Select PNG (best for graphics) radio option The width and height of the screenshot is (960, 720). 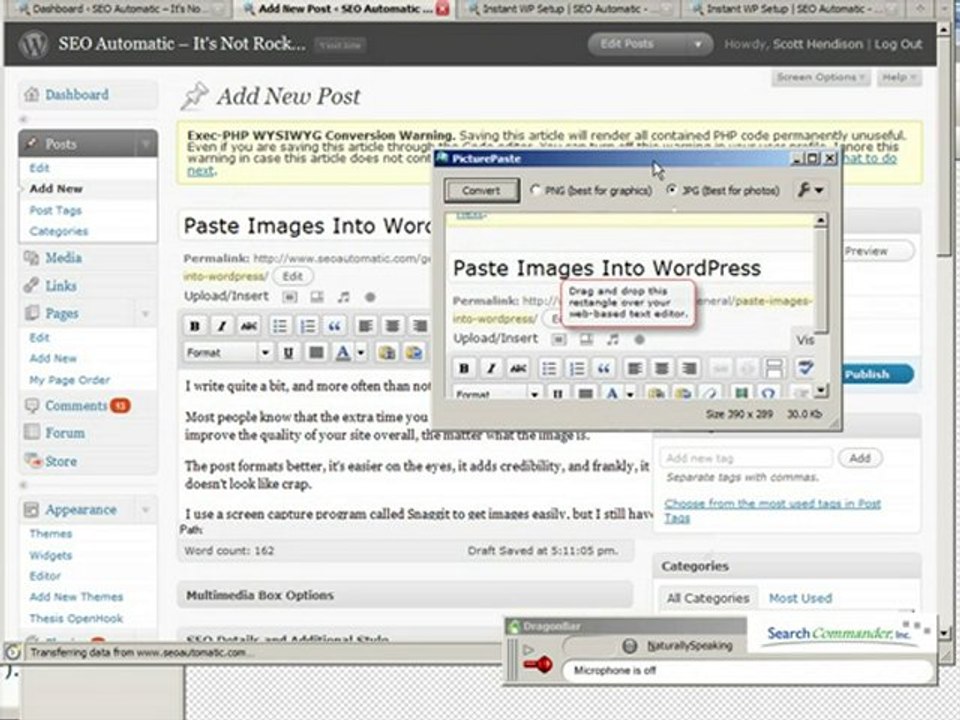(535, 190)
